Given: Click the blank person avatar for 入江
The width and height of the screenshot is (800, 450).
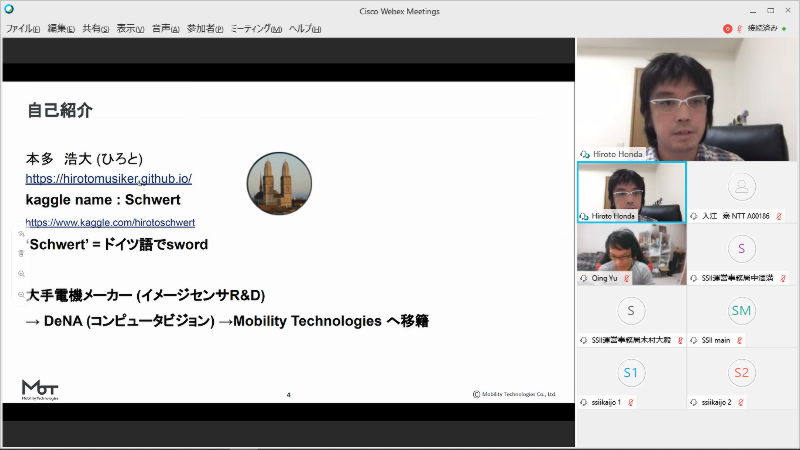Looking at the screenshot, I should tap(741, 187).
